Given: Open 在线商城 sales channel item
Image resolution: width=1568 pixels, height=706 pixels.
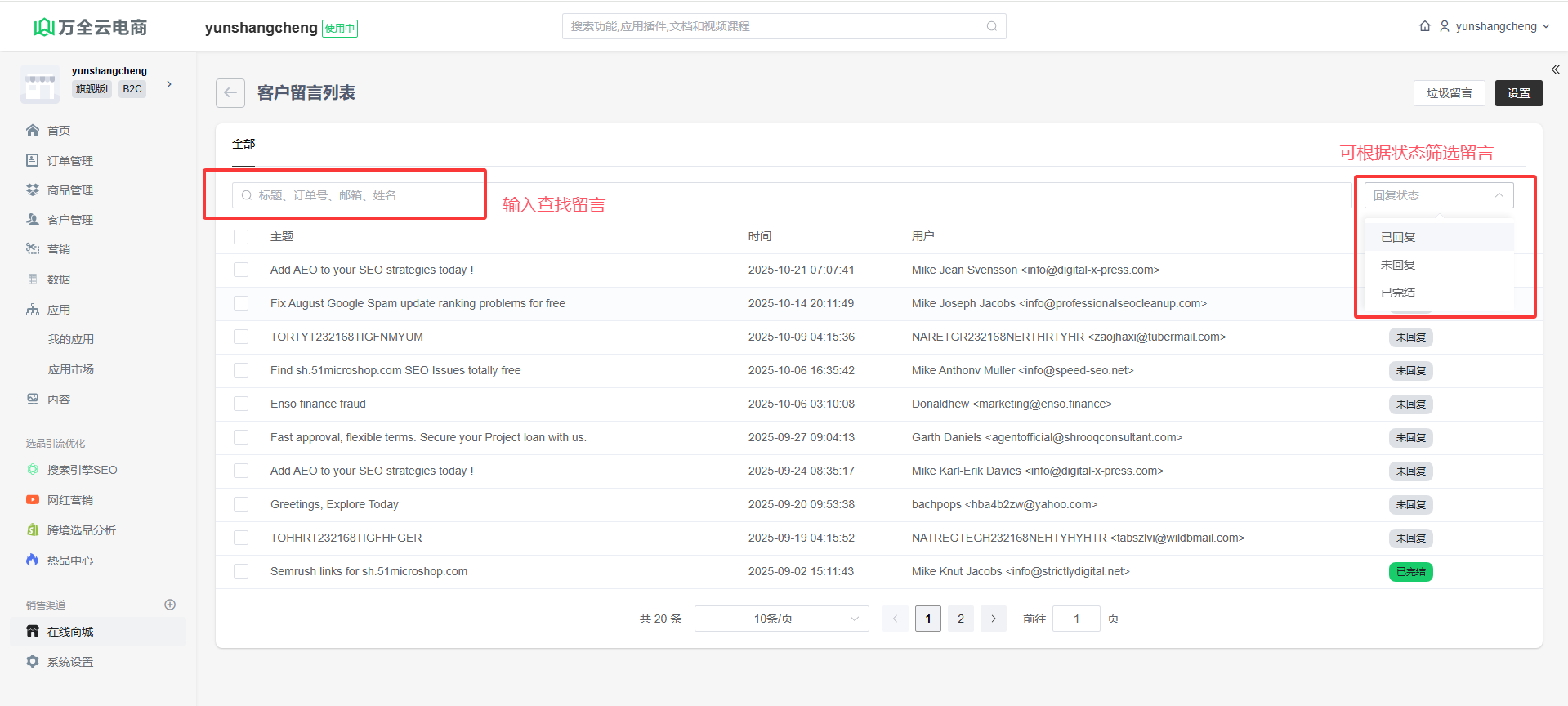Looking at the screenshot, I should click(70, 632).
